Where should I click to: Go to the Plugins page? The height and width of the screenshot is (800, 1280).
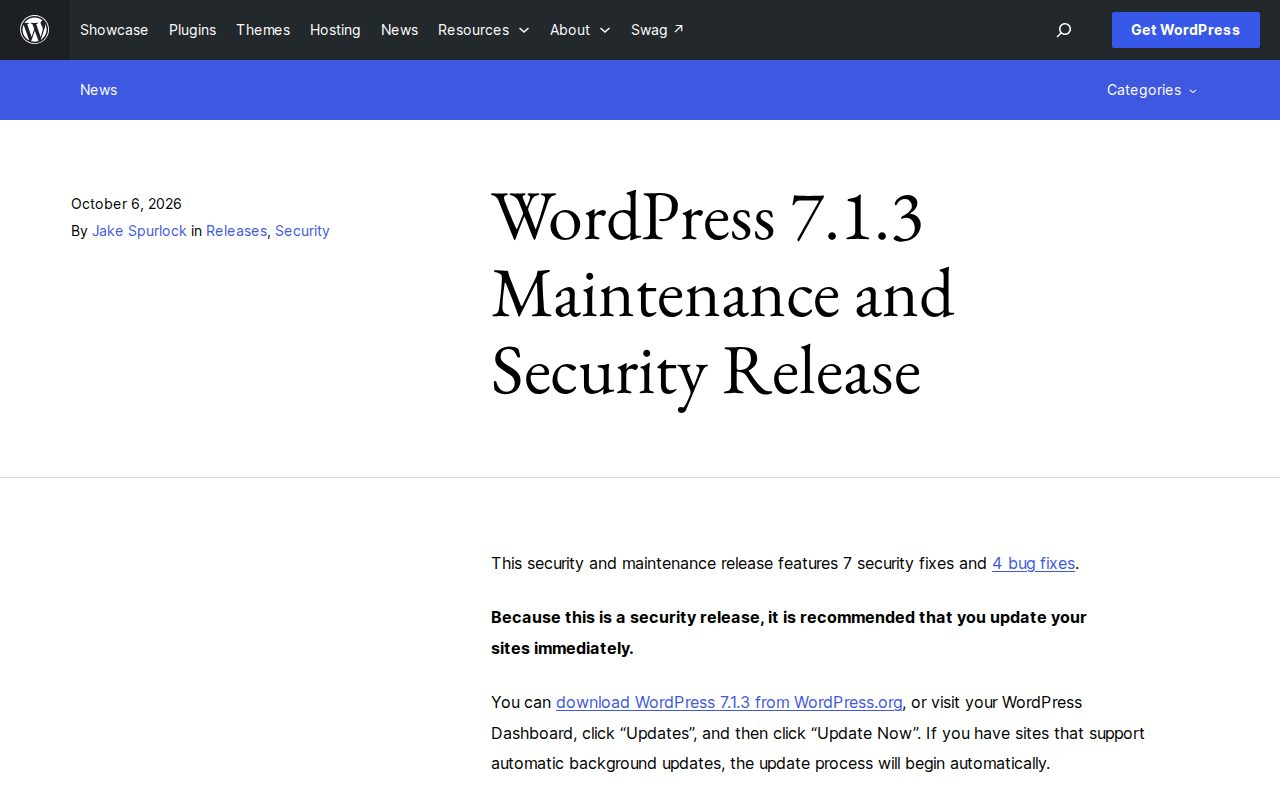pyautogui.click(x=193, y=30)
